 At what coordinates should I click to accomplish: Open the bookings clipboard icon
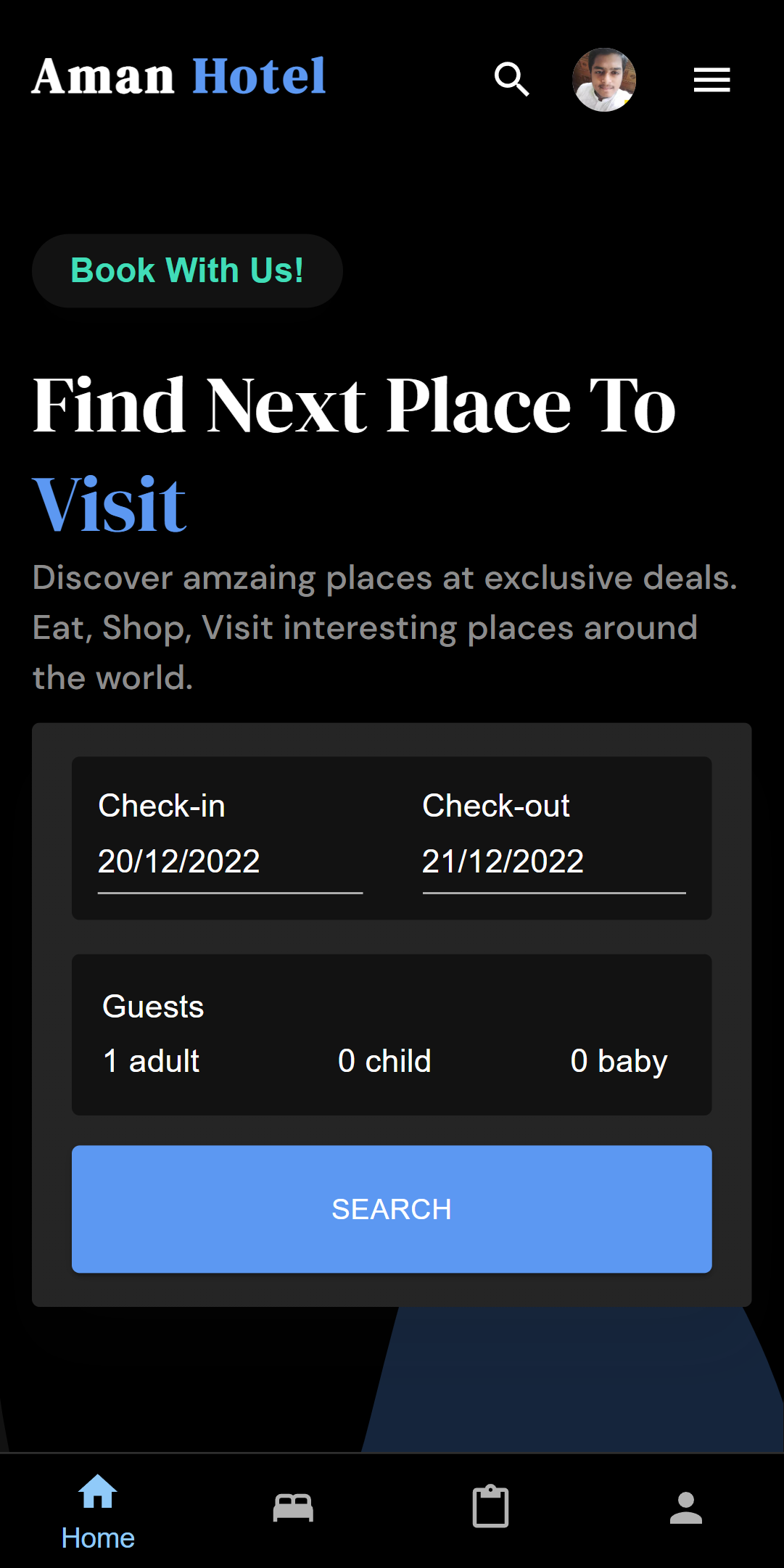coord(490,1505)
